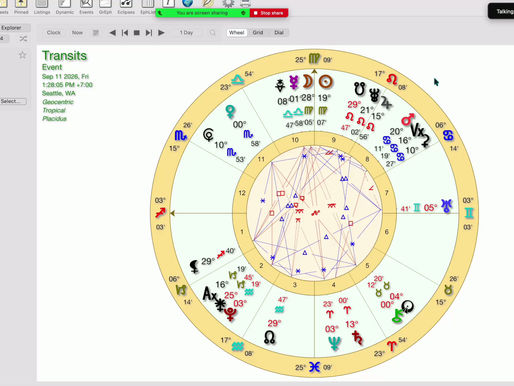This screenshot has height=386, width=514.
Task: Click the Neptune glyph at 03° Aries
Action: coord(334,343)
